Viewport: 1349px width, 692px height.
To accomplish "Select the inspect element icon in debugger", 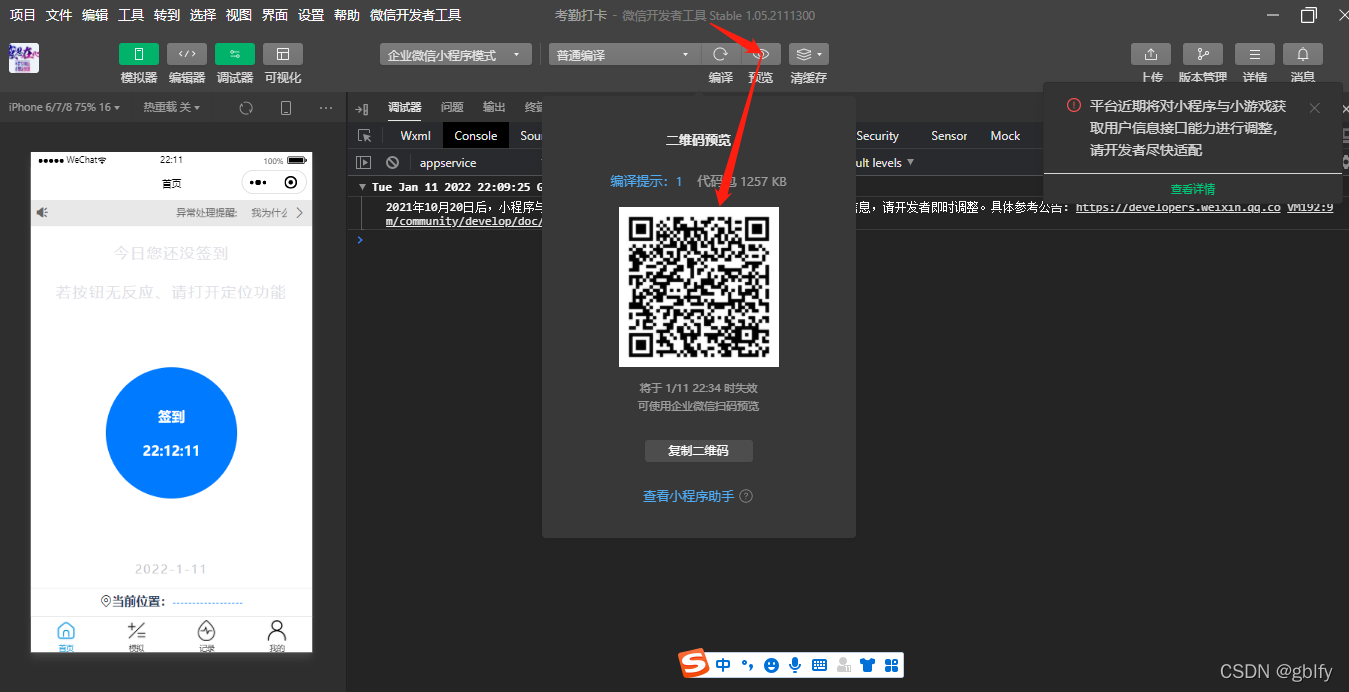I will tap(366, 135).
